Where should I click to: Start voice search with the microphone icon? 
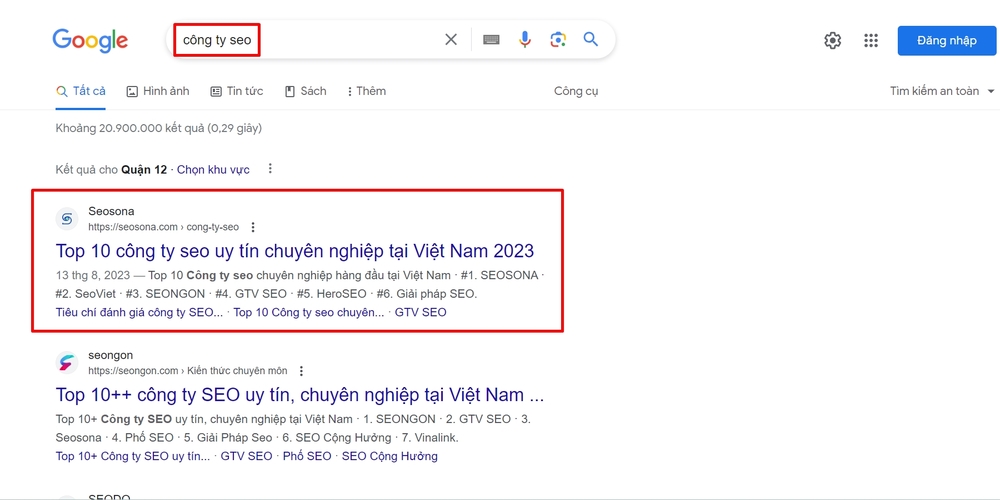coord(525,40)
